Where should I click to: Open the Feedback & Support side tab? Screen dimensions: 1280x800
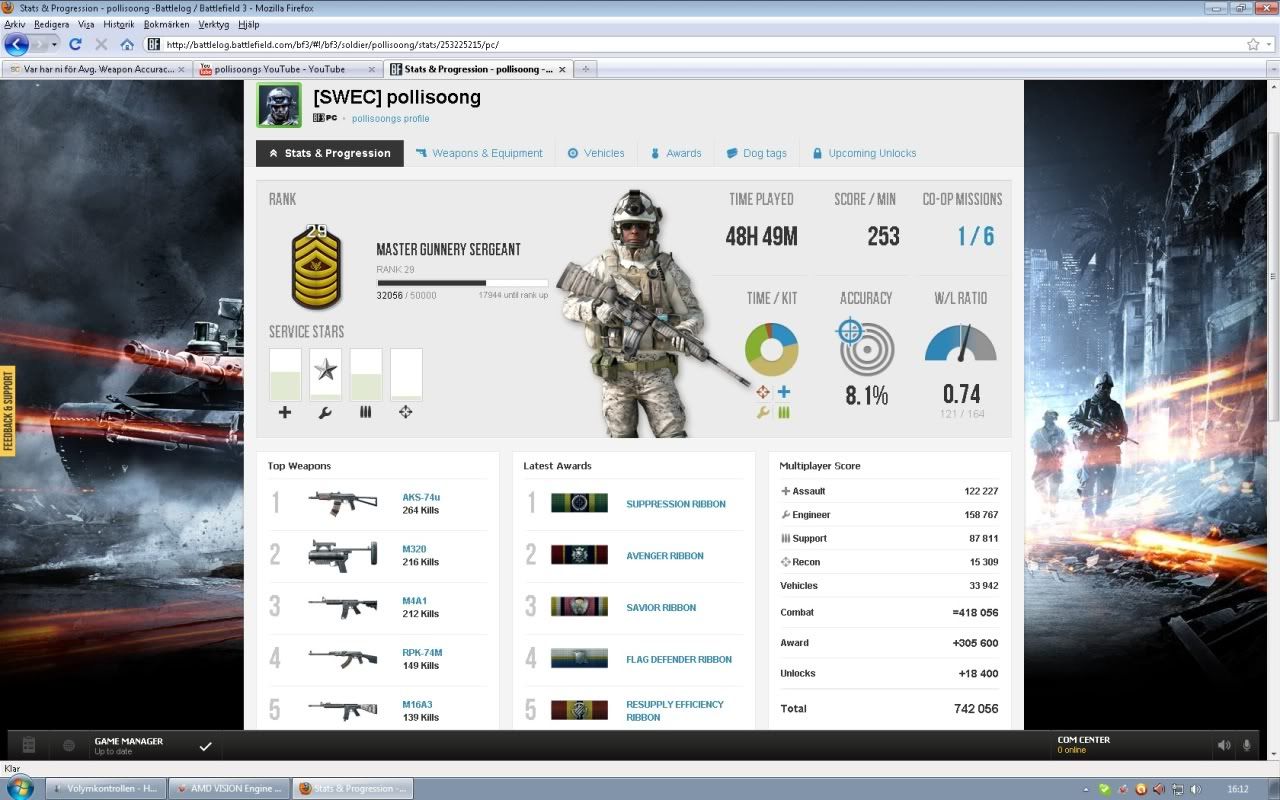pyautogui.click(x=8, y=412)
